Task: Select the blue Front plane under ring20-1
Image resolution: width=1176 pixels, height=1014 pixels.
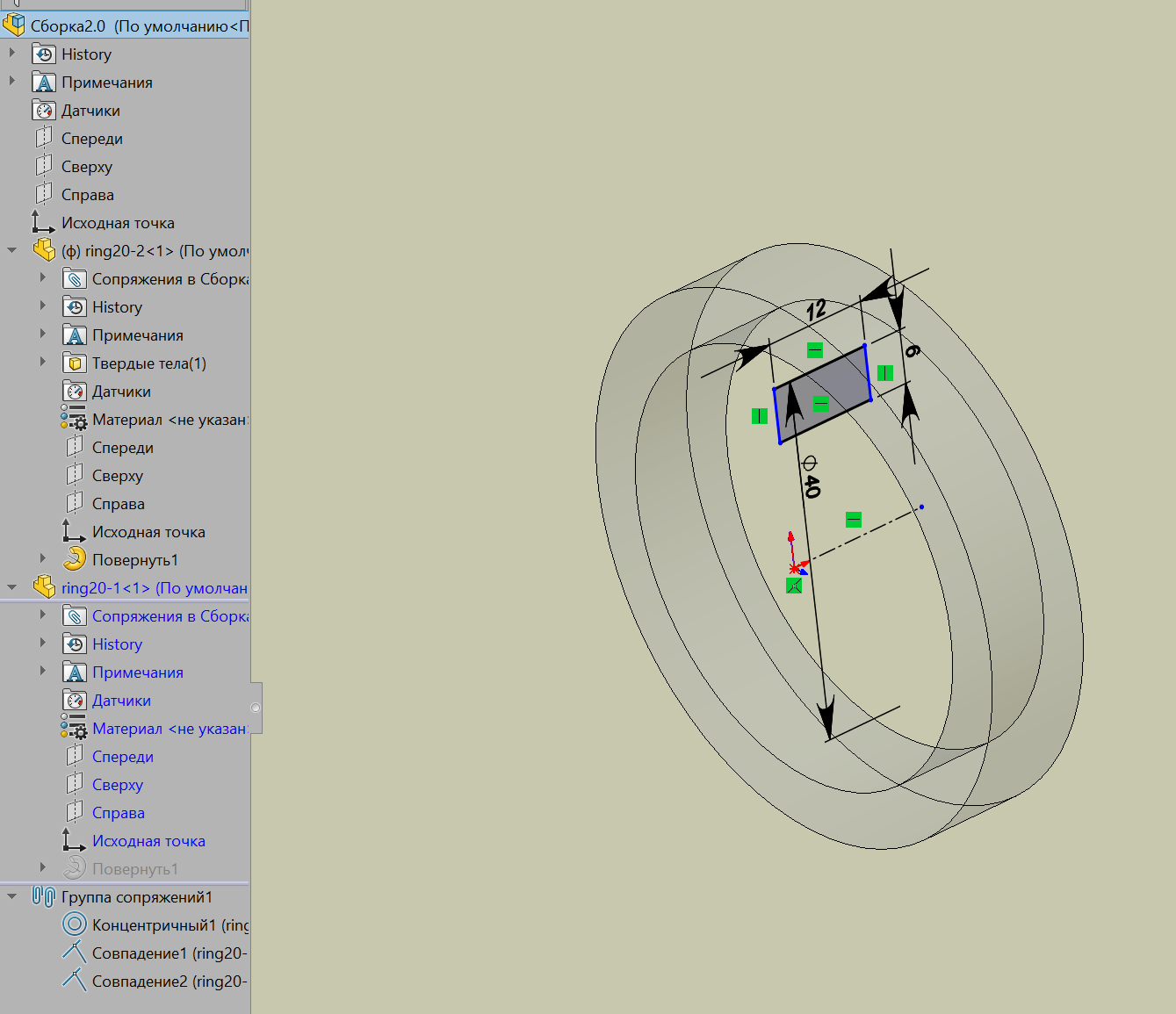Action: (x=122, y=757)
